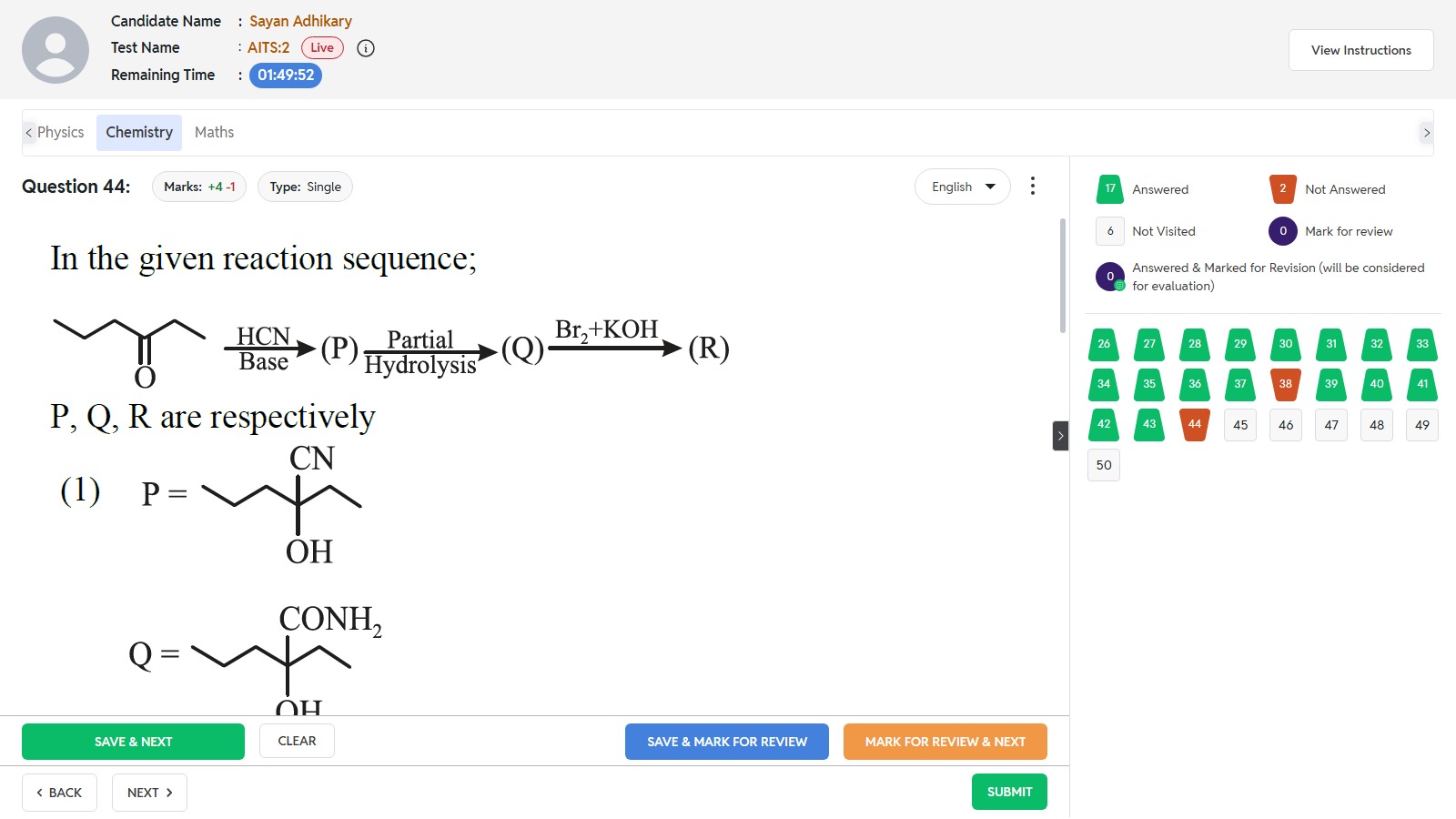The width and height of the screenshot is (1456, 819).
Task: Clear the selected response
Action: tap(297, 741)
